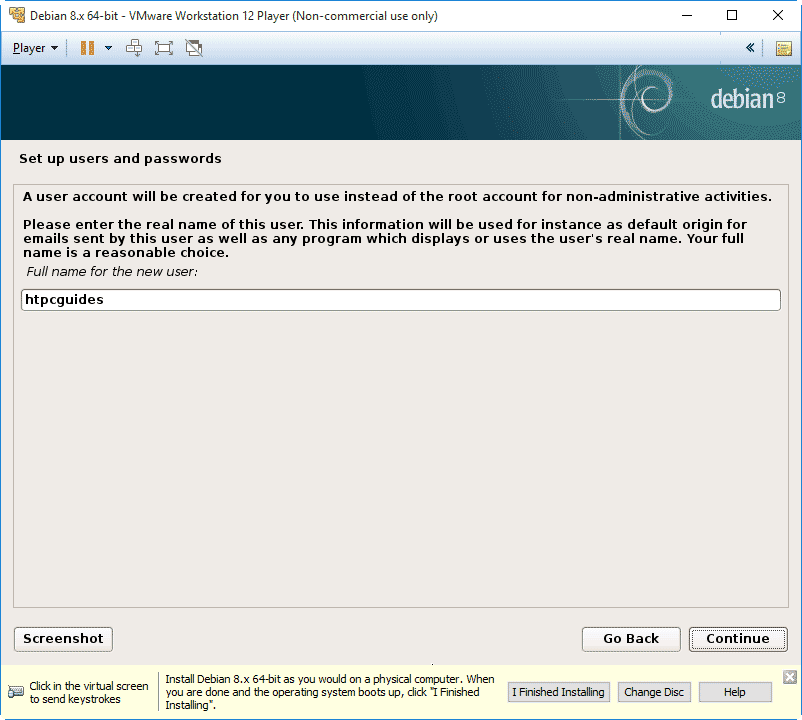
Task: Expand the power options dropdown arrow
Action: click(x=108, y=48)
